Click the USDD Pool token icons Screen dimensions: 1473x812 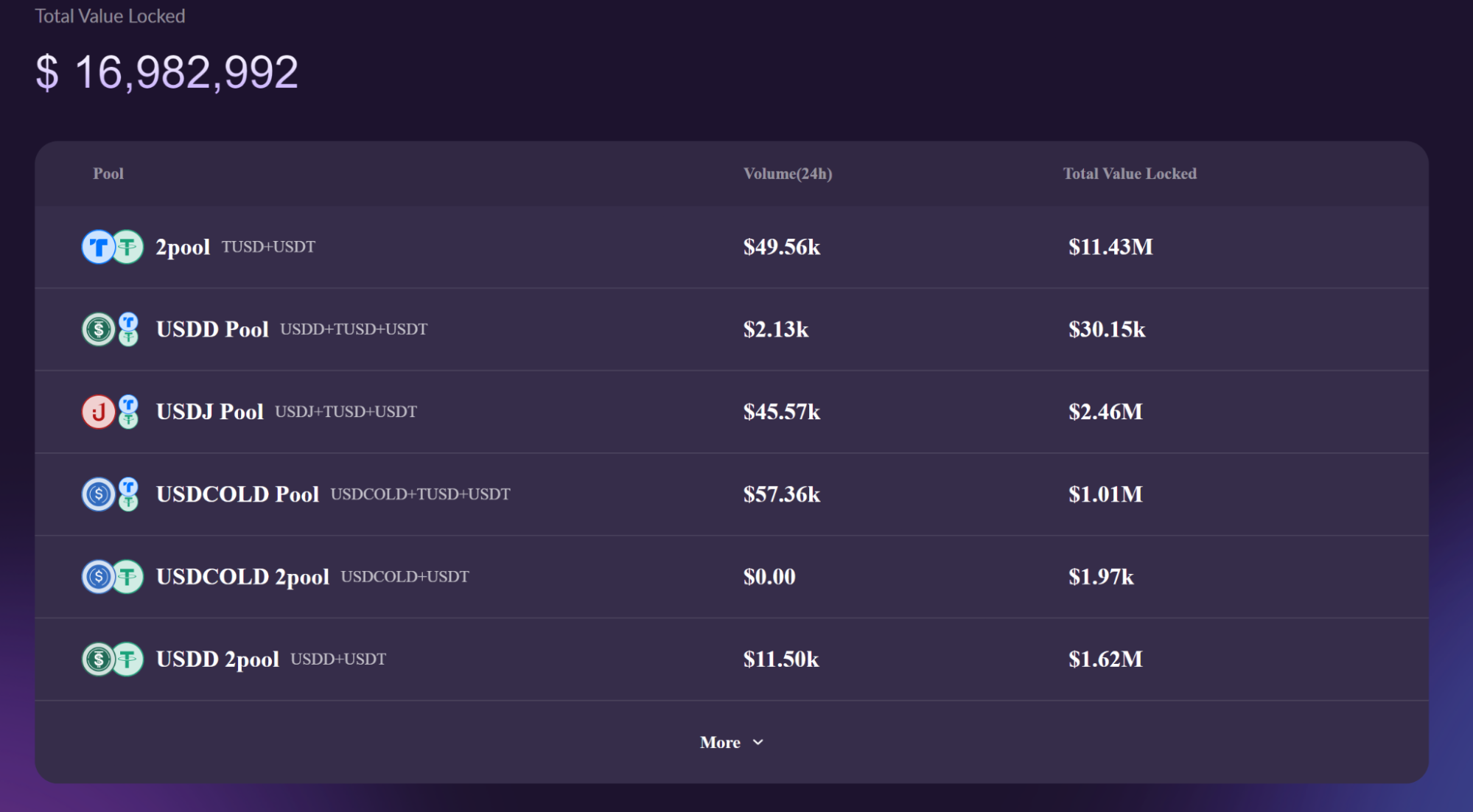[111, 329]
